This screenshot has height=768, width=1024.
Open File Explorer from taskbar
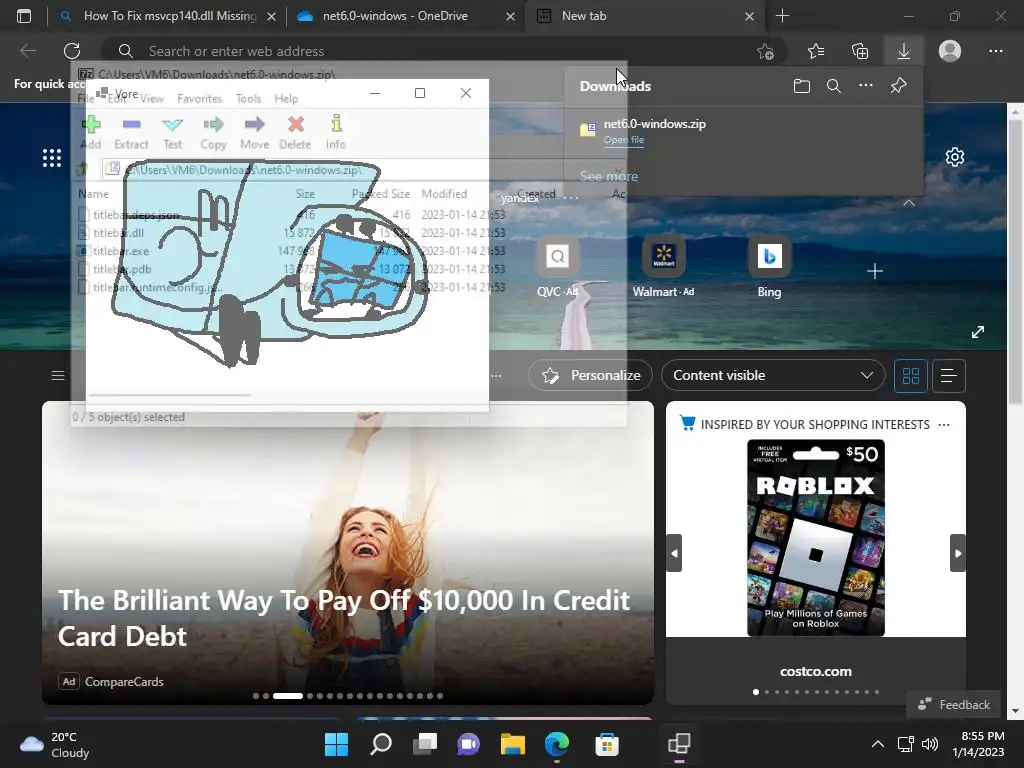click(x=513, y=744)
